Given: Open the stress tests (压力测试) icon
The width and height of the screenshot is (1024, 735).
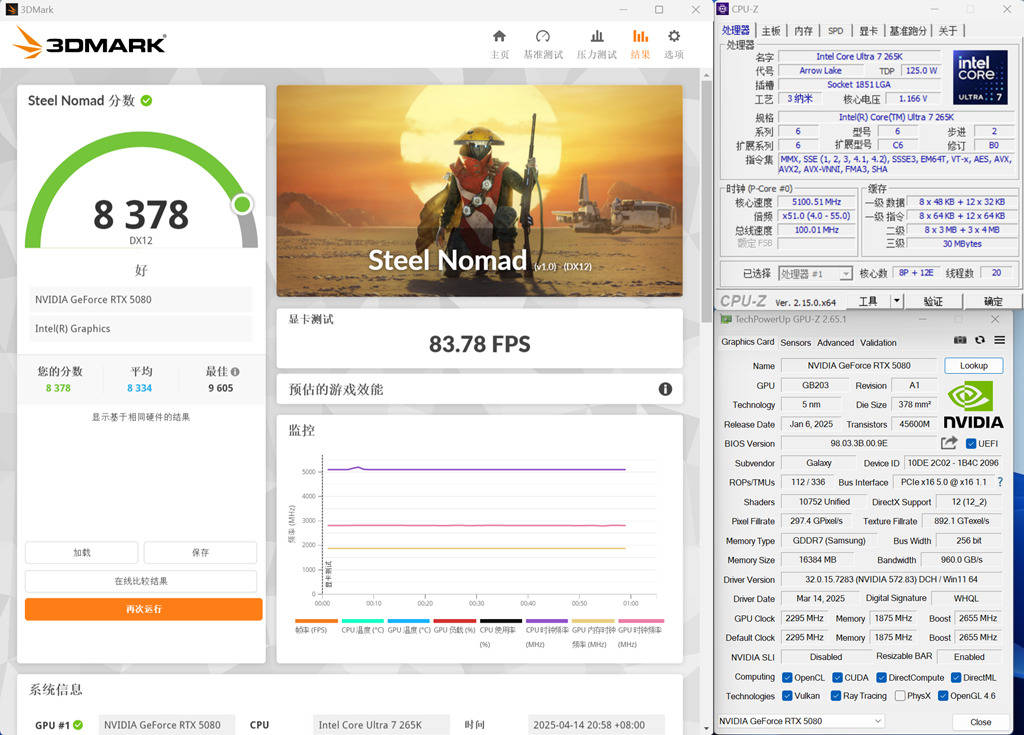Looking at the screenshot, I should pyautogui.click(x=597, y=36).
